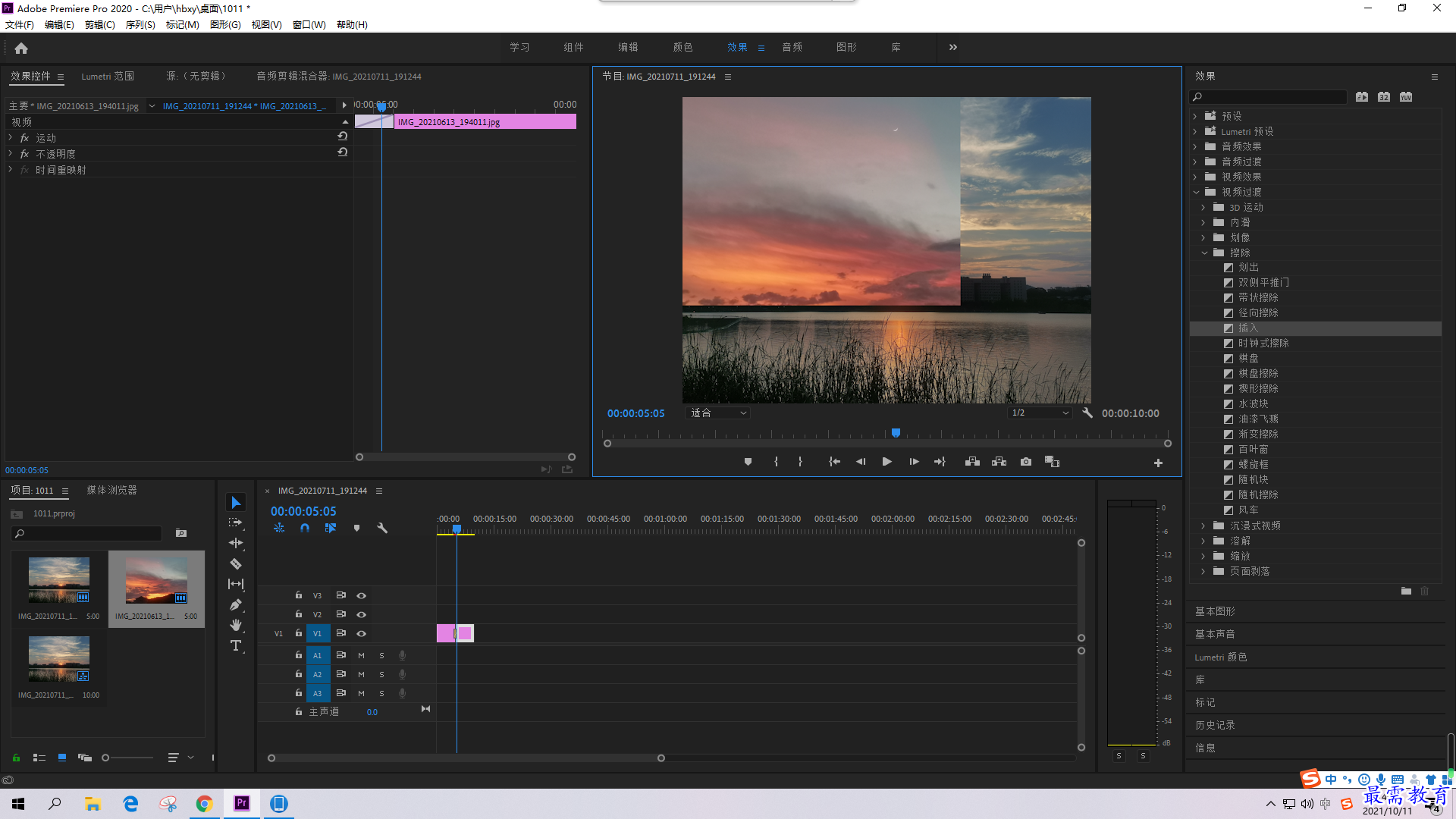Expand the 音频效果 folder
The image size is (1456, 819).
(1195, 146)
